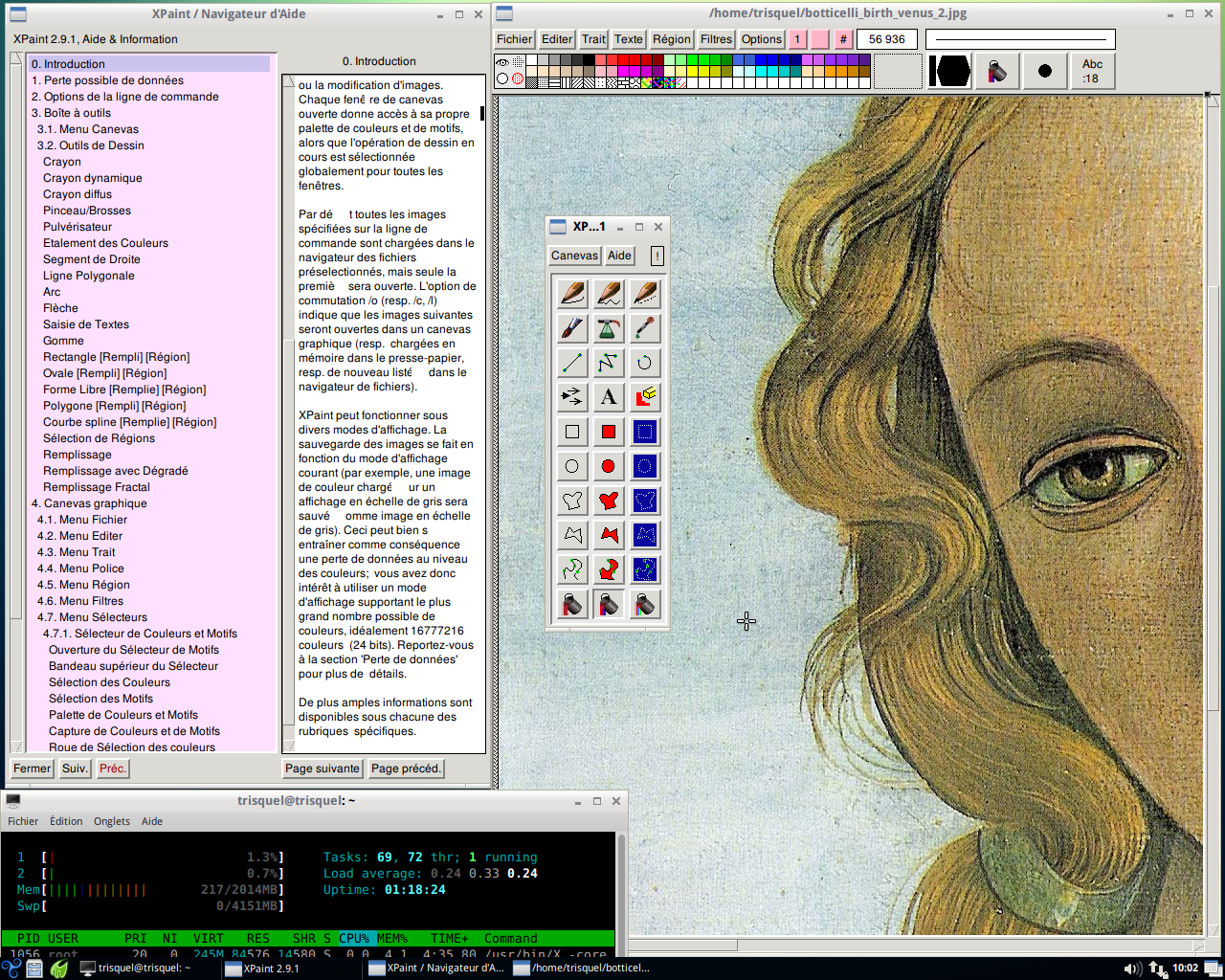Toggle the eye icon in the palette bar
The image size is (1225, 980).
click(x=502, y=62)
